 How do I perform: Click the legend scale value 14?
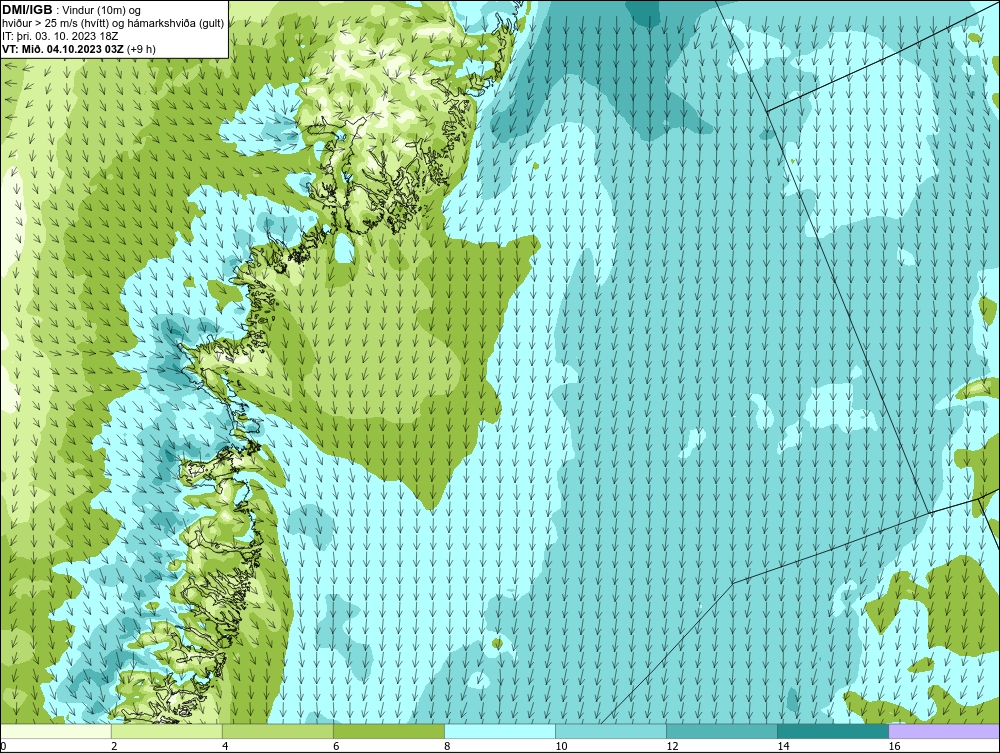coord(783,746)
